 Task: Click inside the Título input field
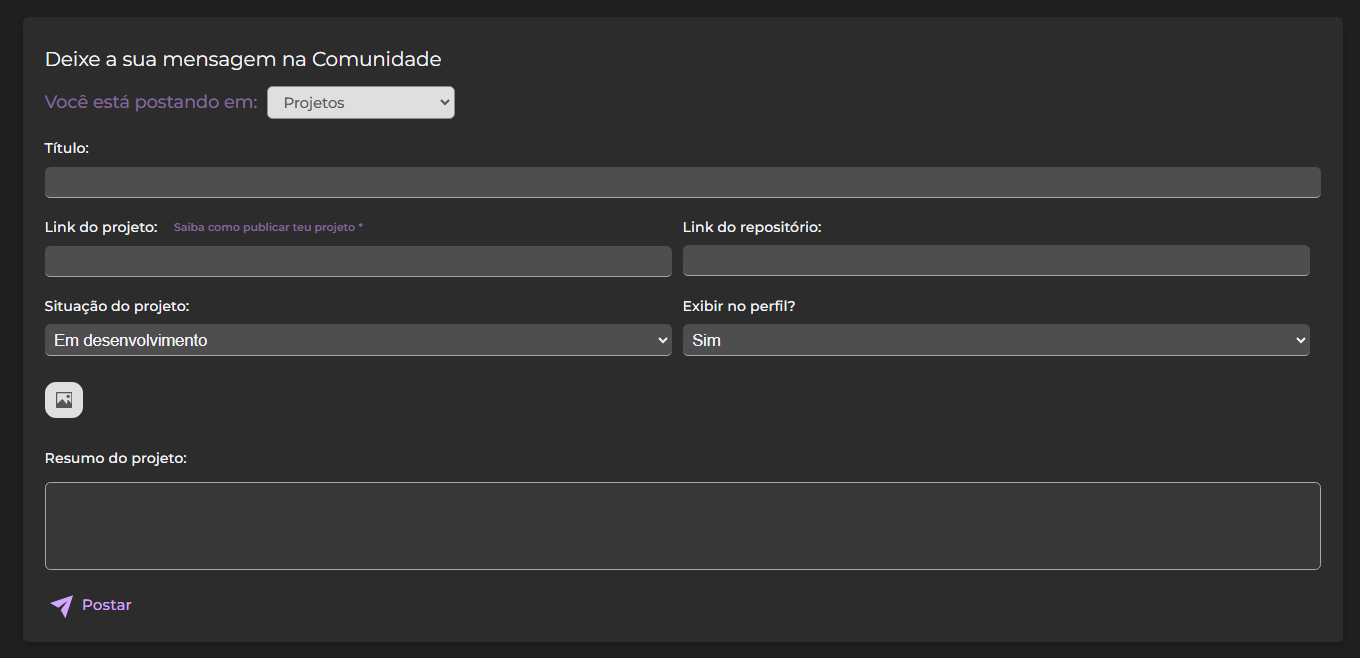[683, 182]
